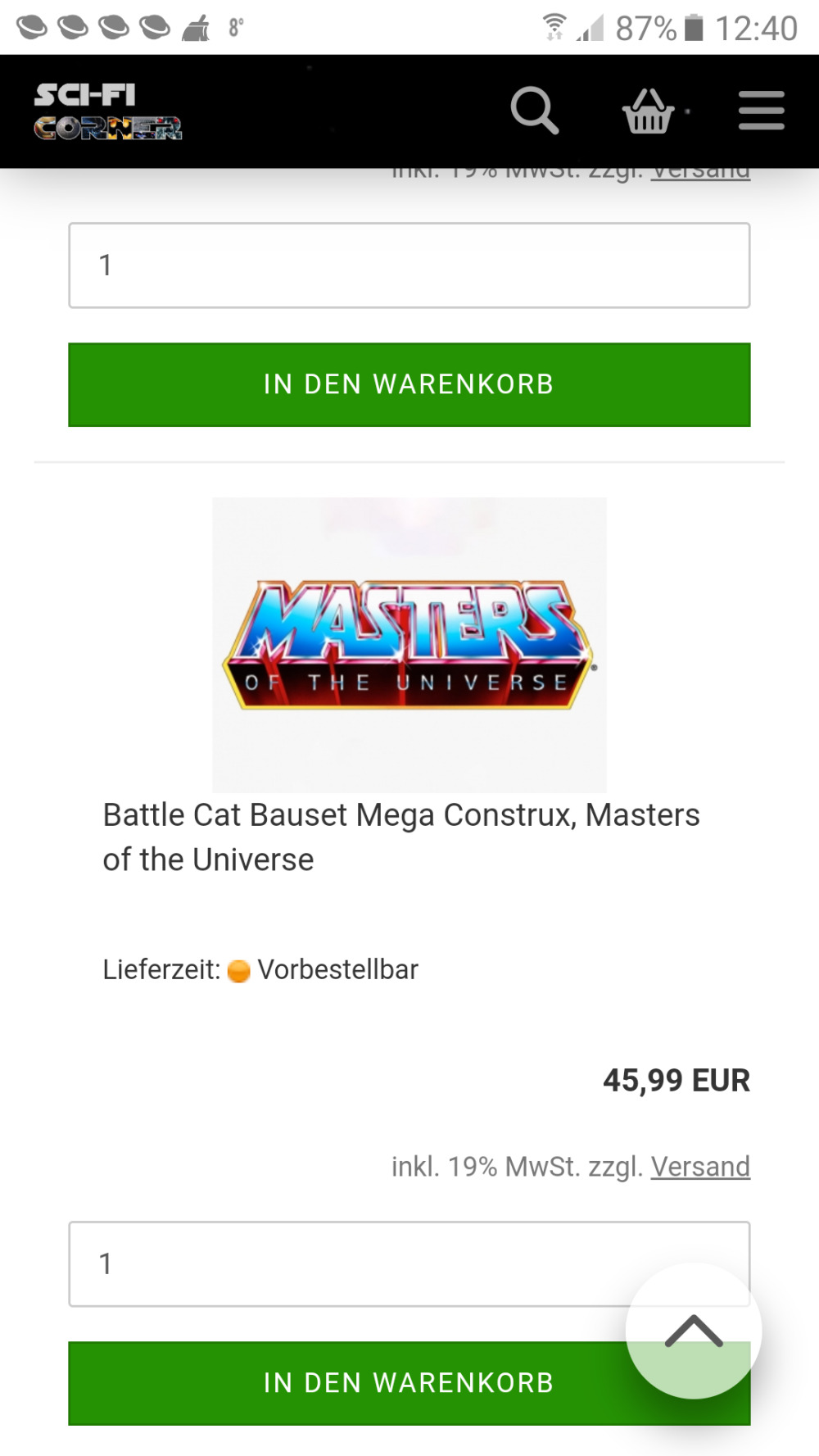
Task: Open the search magnifier icon
Action: [x=535, y=110]
